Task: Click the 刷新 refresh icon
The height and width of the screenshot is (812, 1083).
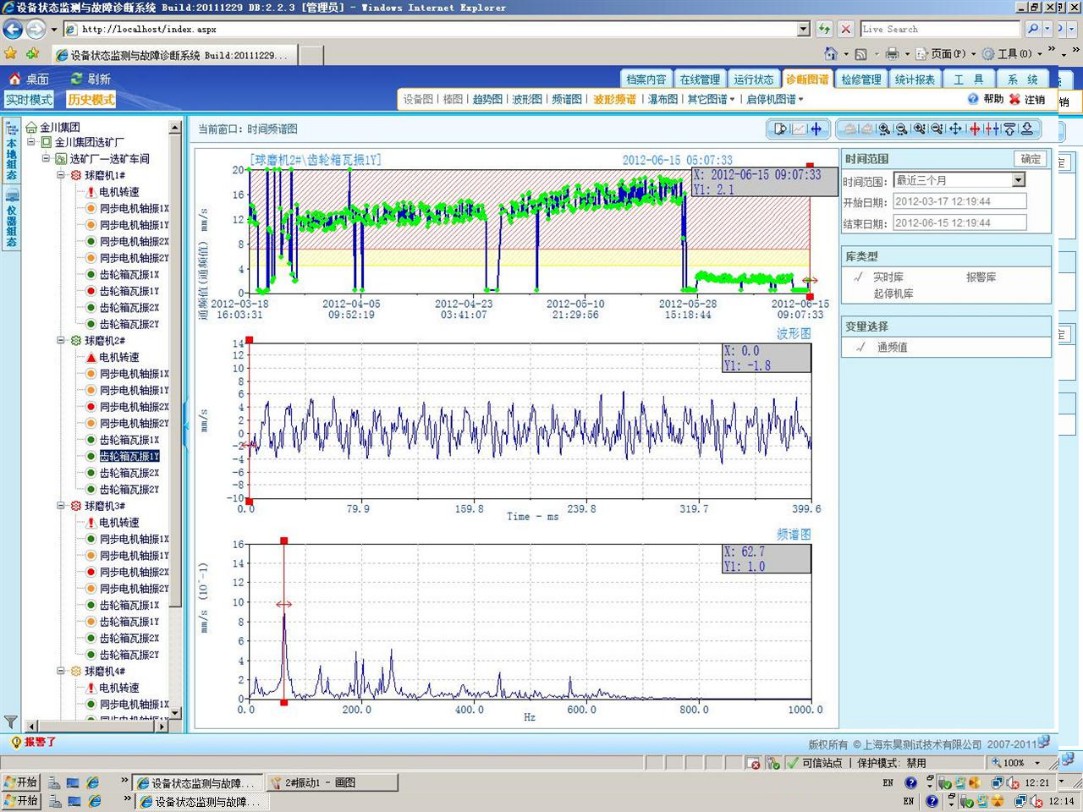Action: 76,79
